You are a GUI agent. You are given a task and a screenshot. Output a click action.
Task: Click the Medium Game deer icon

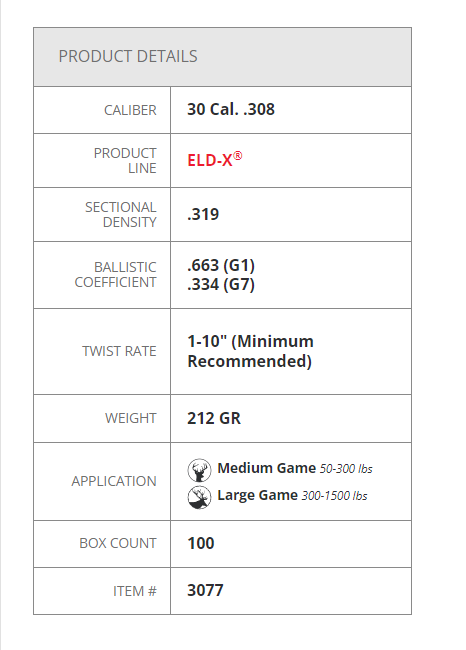click(x=199, y=470)
